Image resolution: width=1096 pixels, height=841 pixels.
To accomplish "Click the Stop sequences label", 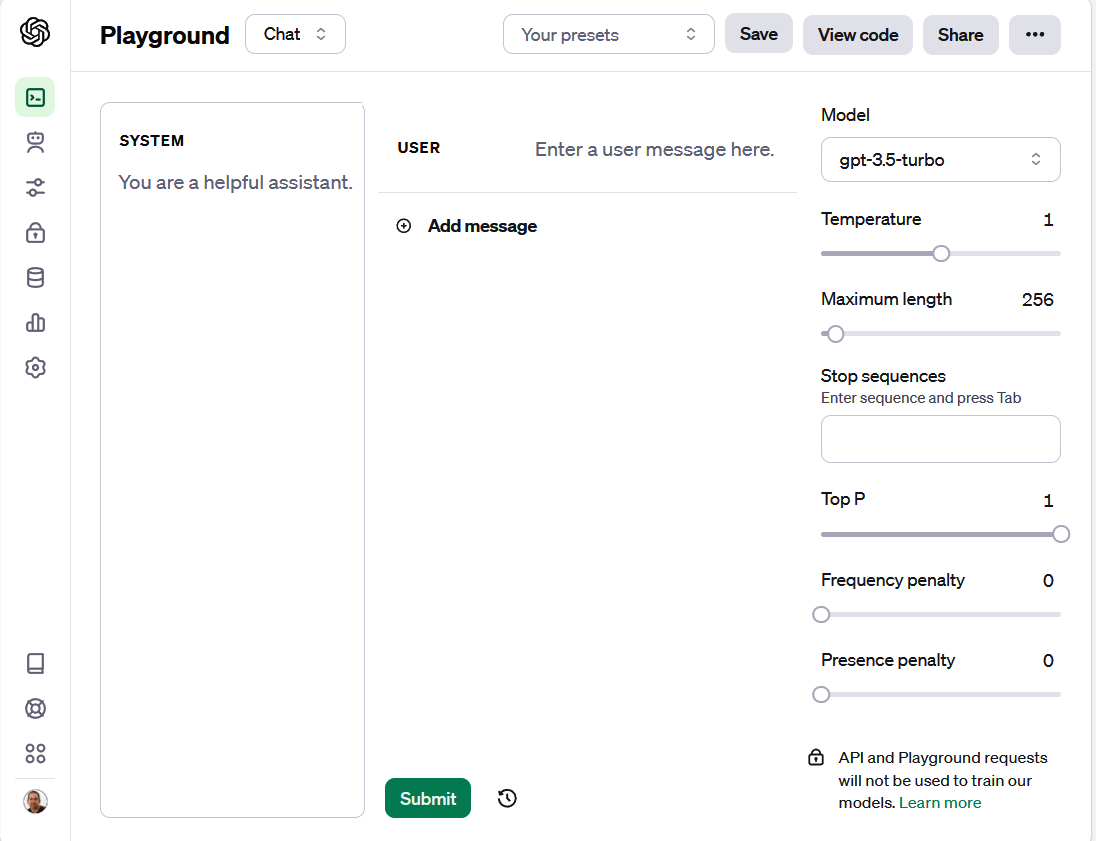I will [x=883, y=376].
